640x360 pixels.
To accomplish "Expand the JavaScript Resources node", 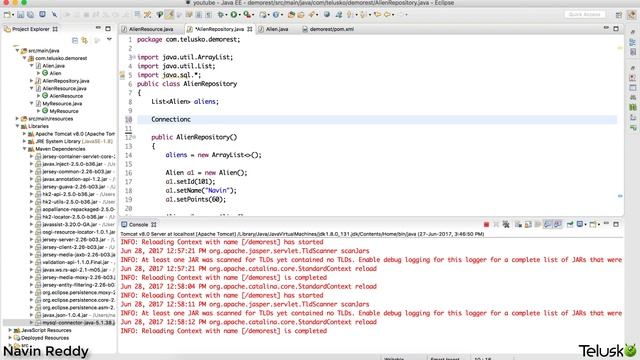I will click(x=10, y=330).
